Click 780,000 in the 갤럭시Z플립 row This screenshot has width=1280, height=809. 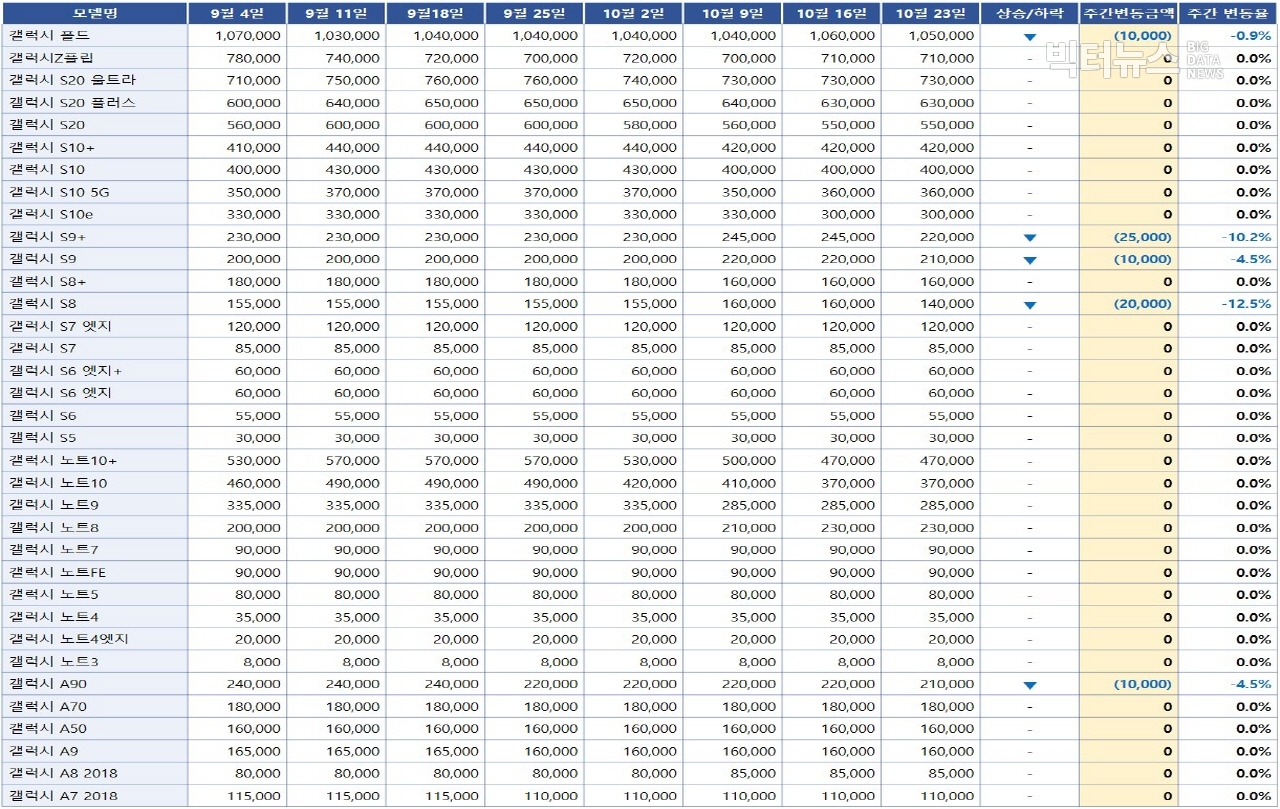tap(254, 58)
